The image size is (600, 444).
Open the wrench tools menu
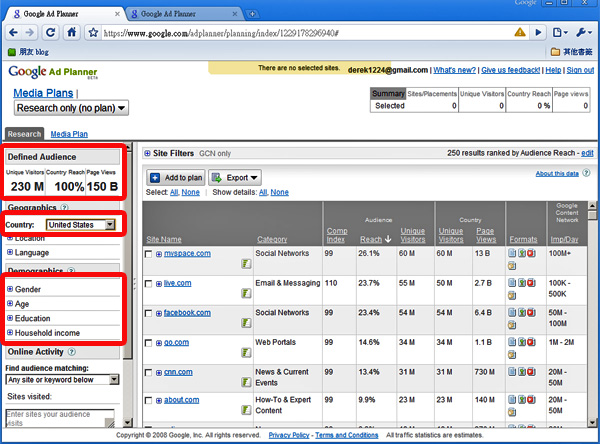pos(584,33)
